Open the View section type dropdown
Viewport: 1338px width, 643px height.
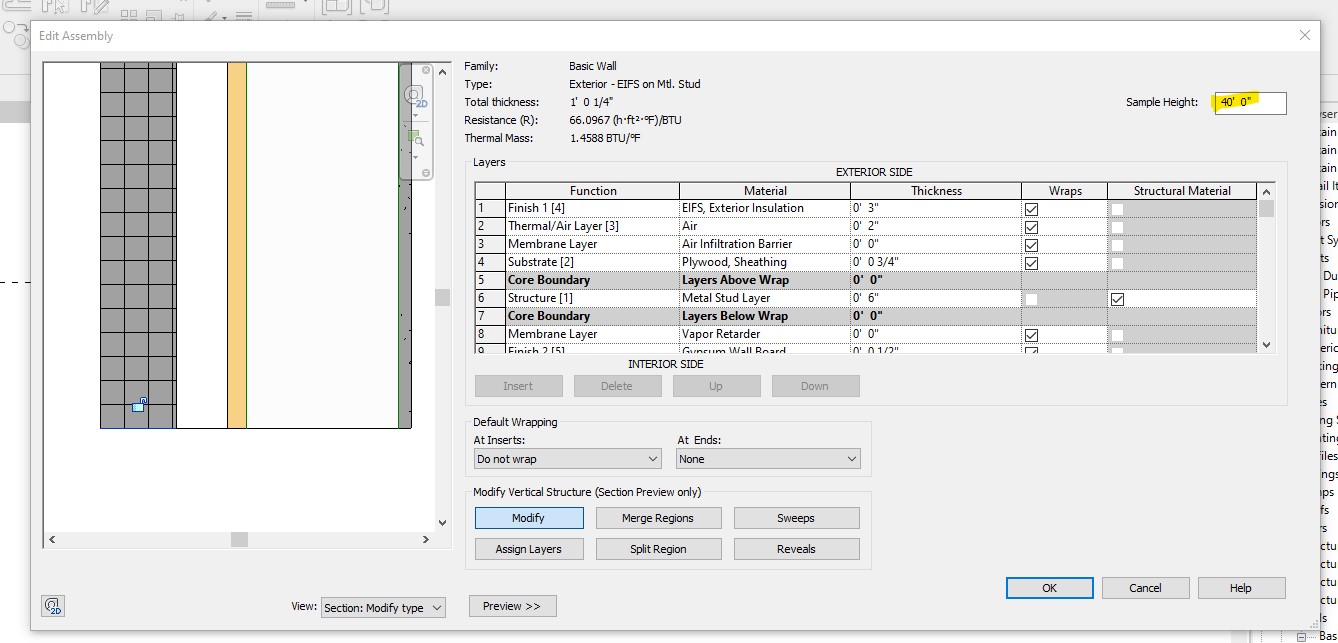click(x=383, y=607)
